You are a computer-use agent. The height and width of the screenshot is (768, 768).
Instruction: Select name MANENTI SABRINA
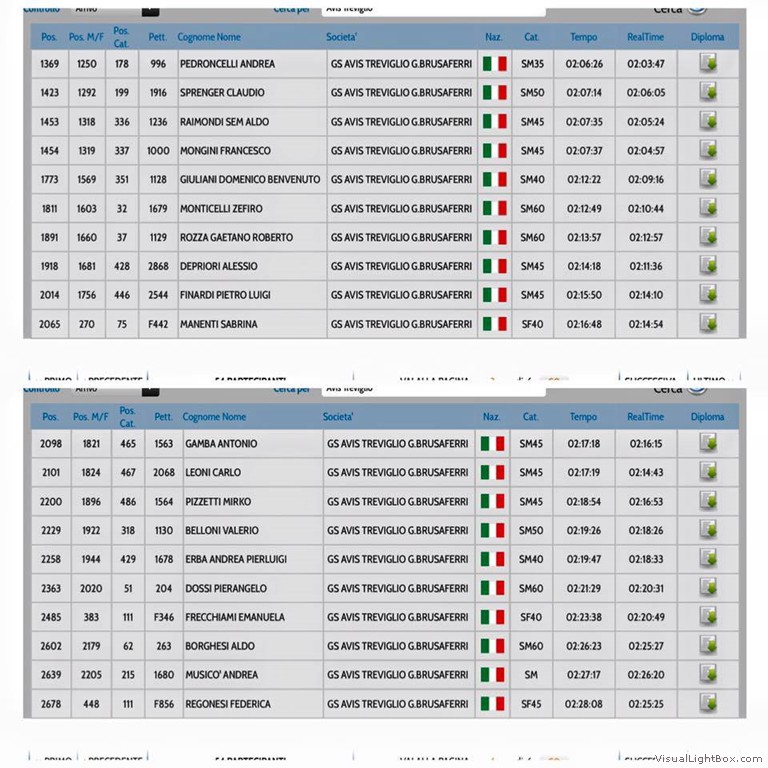[218, 324]
